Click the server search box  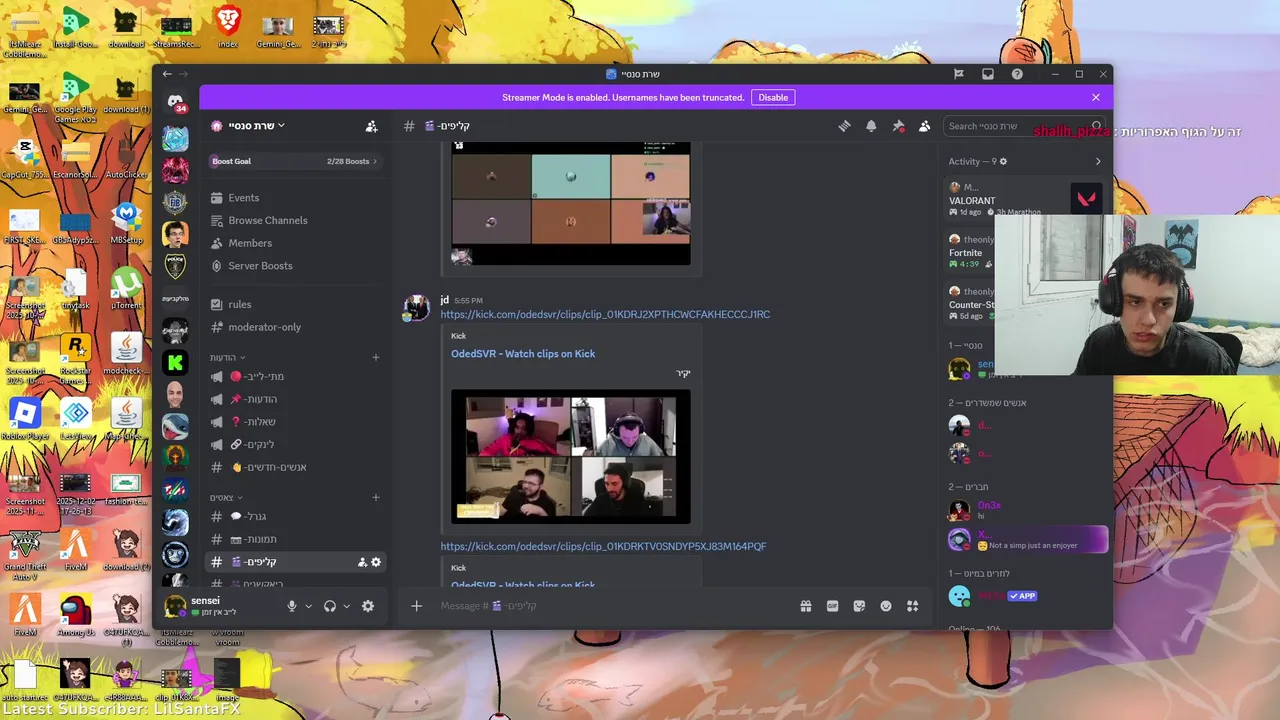point(1024,126)
